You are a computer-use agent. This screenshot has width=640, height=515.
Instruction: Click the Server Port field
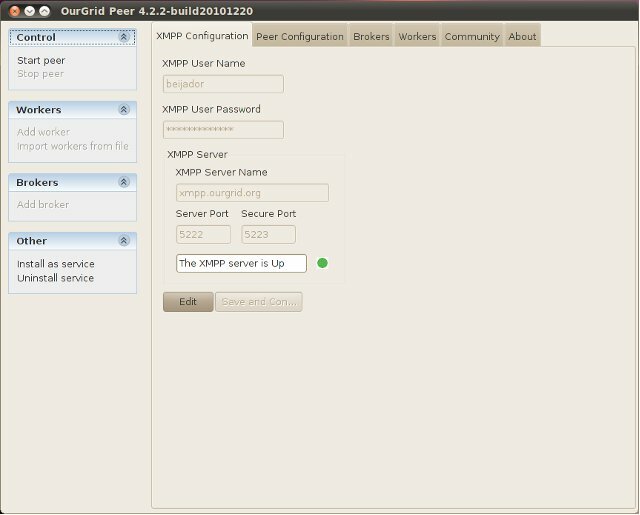click(203, 234)
